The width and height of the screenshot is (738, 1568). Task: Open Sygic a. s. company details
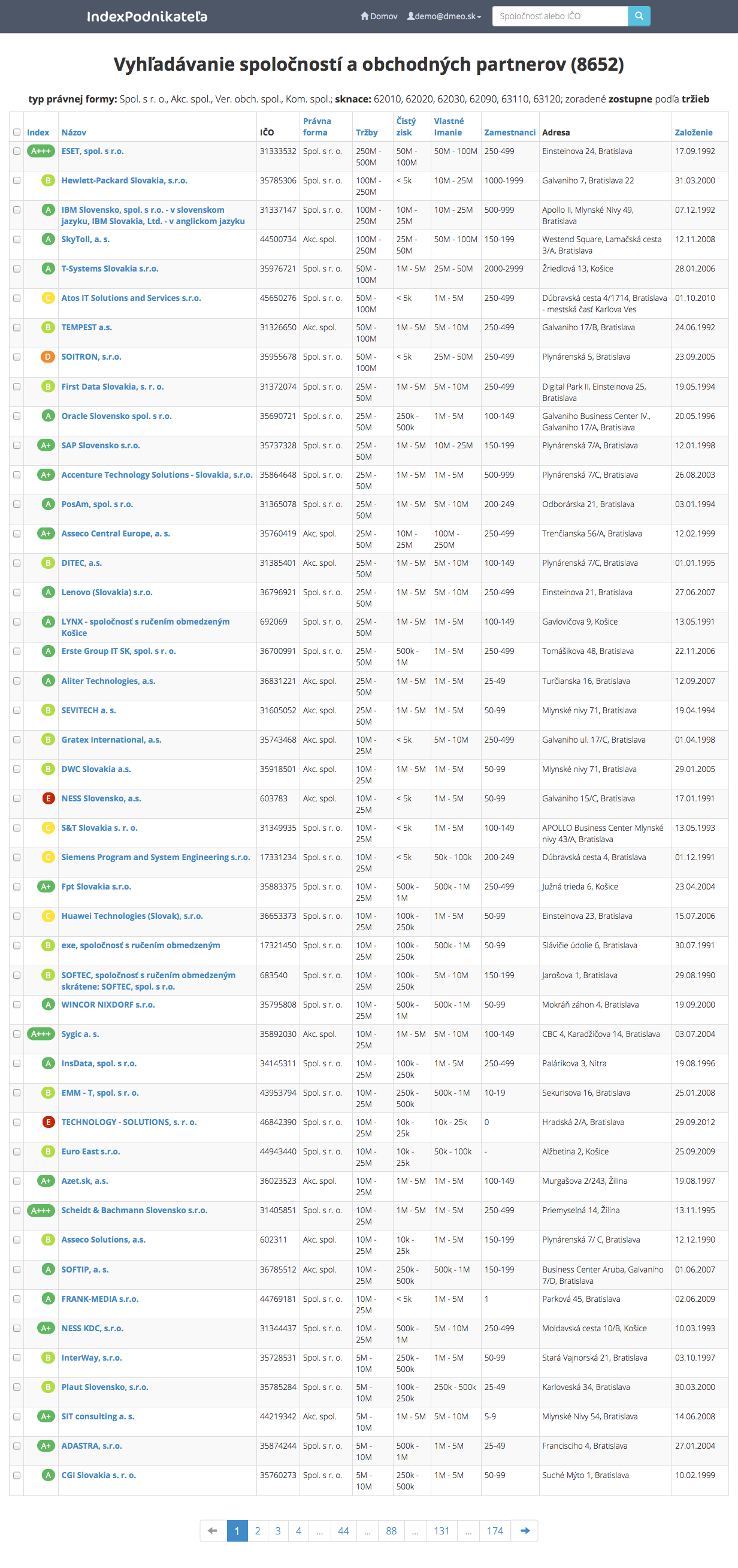(x=80, y=1033)
